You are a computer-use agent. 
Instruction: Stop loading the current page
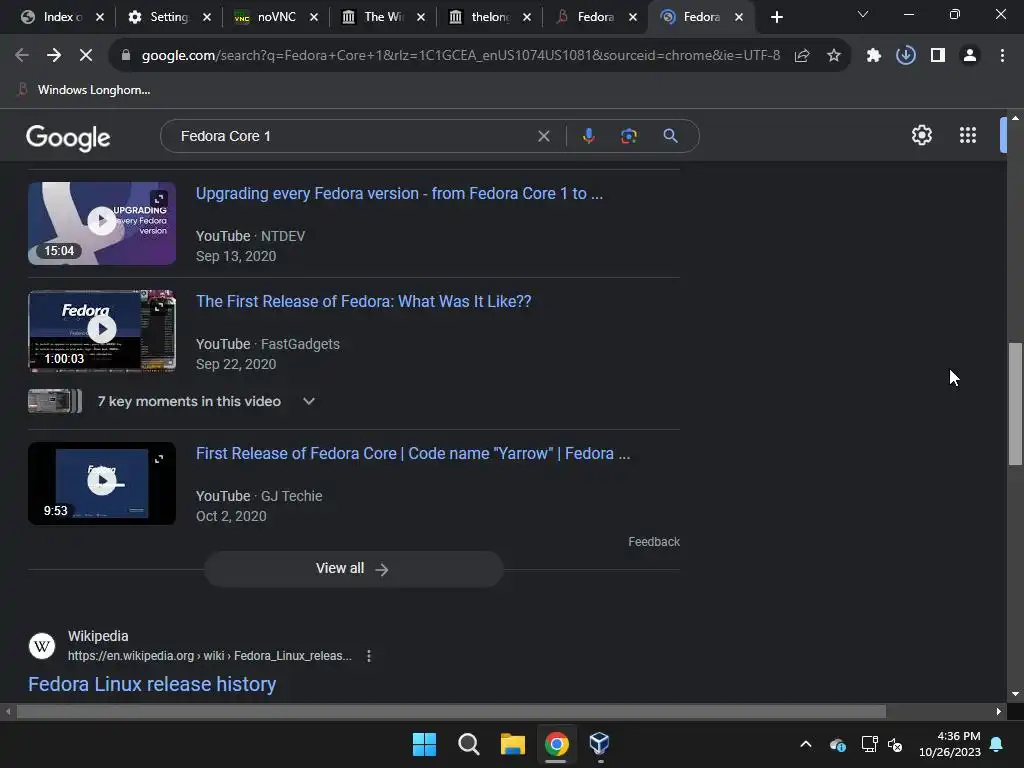tap(86, 56)
